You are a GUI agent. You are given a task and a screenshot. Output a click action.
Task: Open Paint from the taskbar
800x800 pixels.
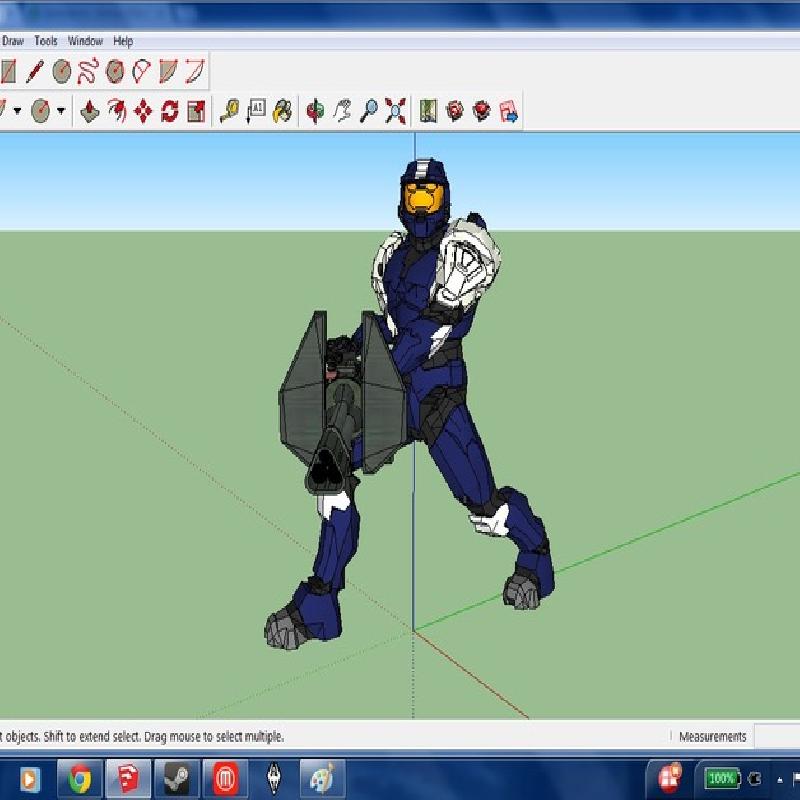pyautogui.click(x=322, y=779)
